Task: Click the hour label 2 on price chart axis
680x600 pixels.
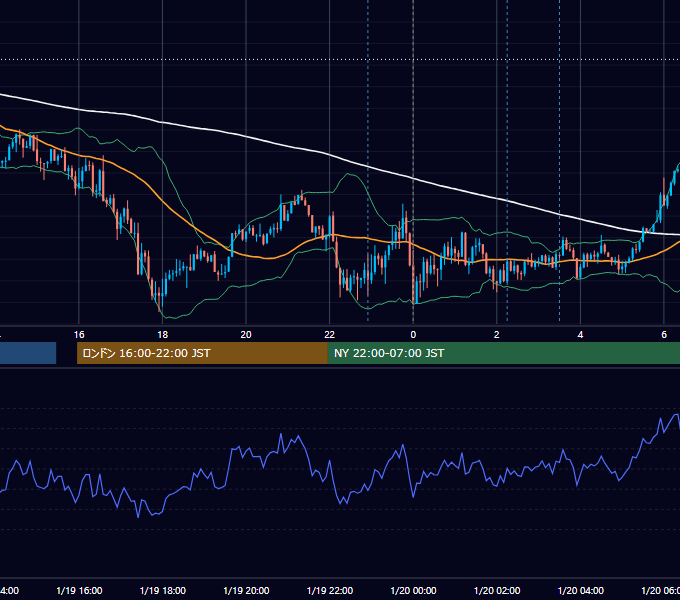Action: [497, 335]
